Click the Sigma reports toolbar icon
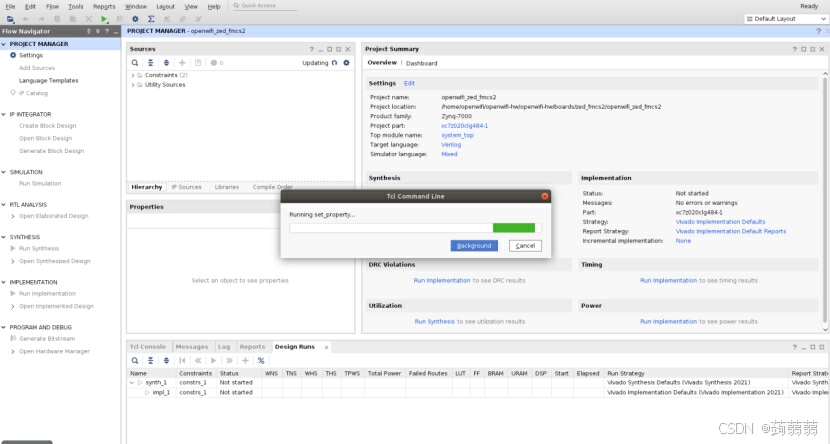This screenshot has width=830, height=444. pyautogui.click(x=151, y=19)
